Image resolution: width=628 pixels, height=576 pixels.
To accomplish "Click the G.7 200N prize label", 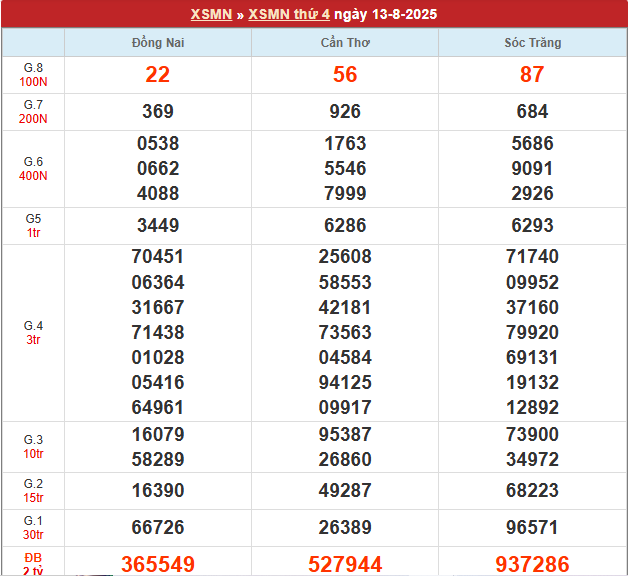I will 33,112.
